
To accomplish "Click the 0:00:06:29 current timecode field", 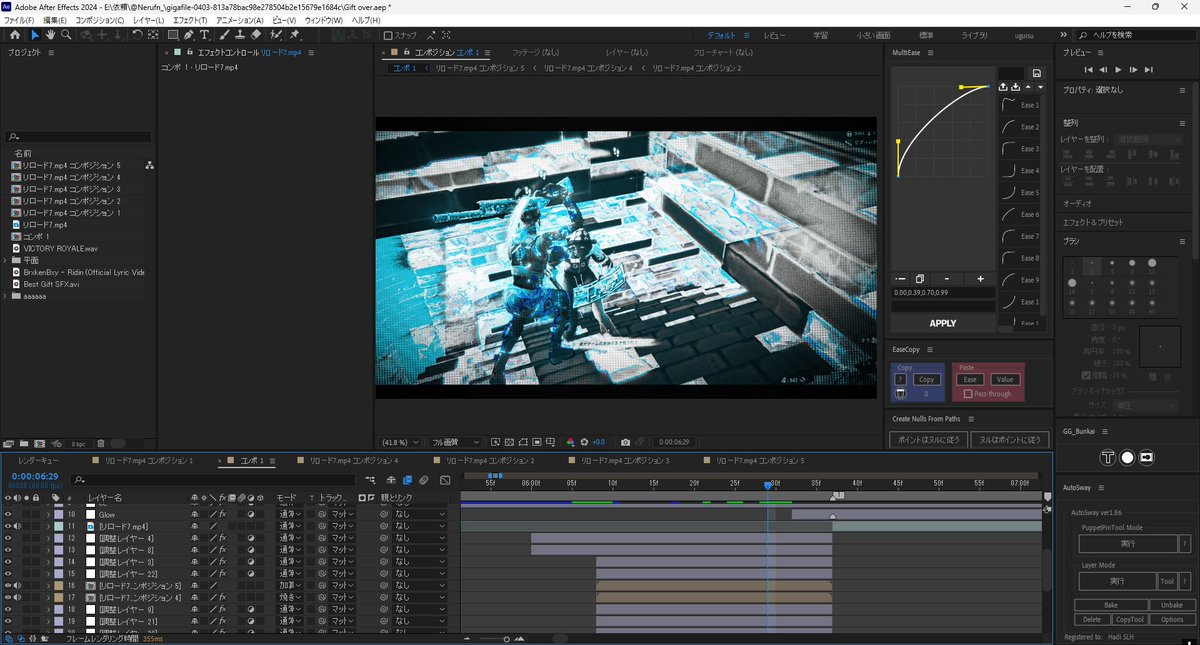I will [35, 477].
